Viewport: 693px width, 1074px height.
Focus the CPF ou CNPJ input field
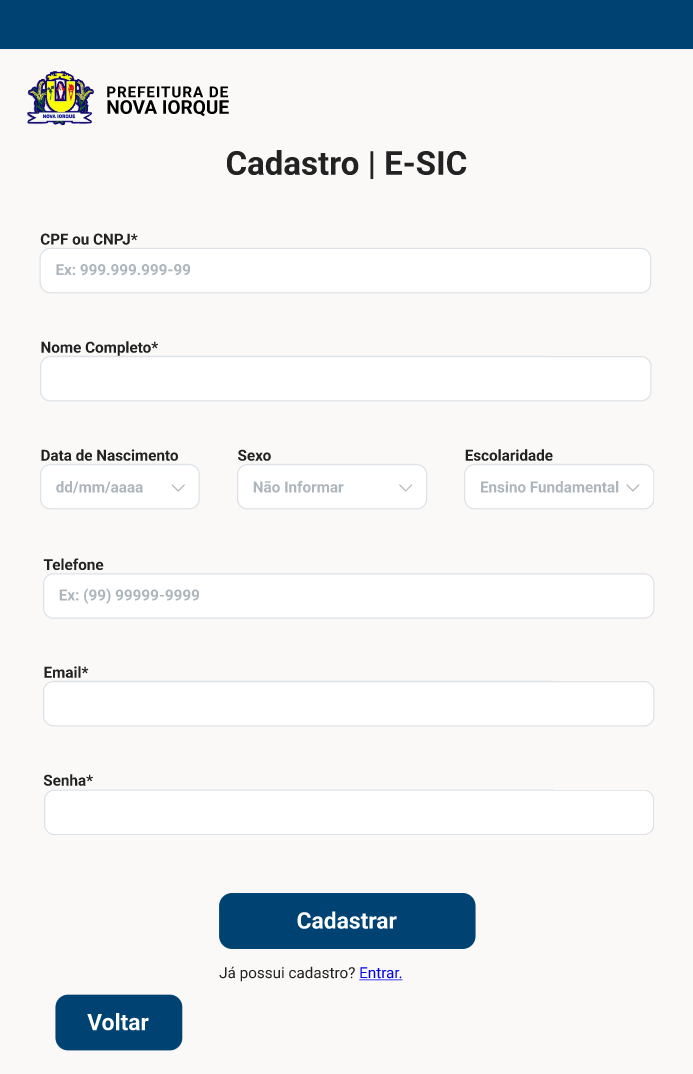pyautogui.click(x=345, y=271)
